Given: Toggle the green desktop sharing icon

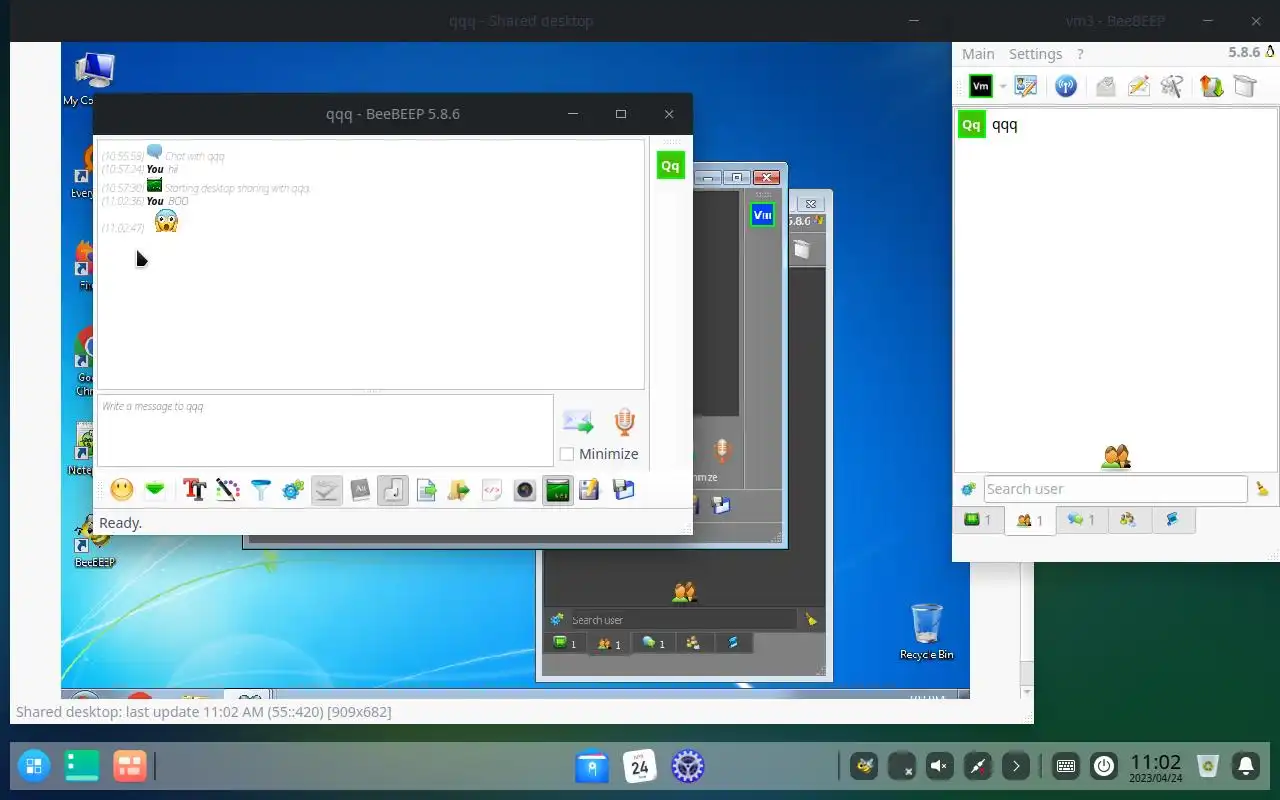Looking at the screenshot, I should (x=558, y=490).
